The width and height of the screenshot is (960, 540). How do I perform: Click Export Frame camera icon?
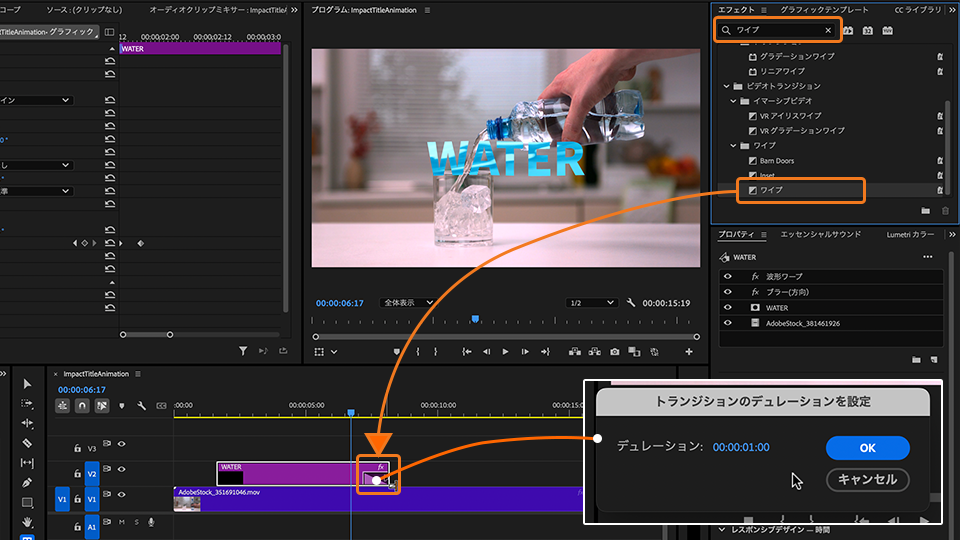click(615, 351)
